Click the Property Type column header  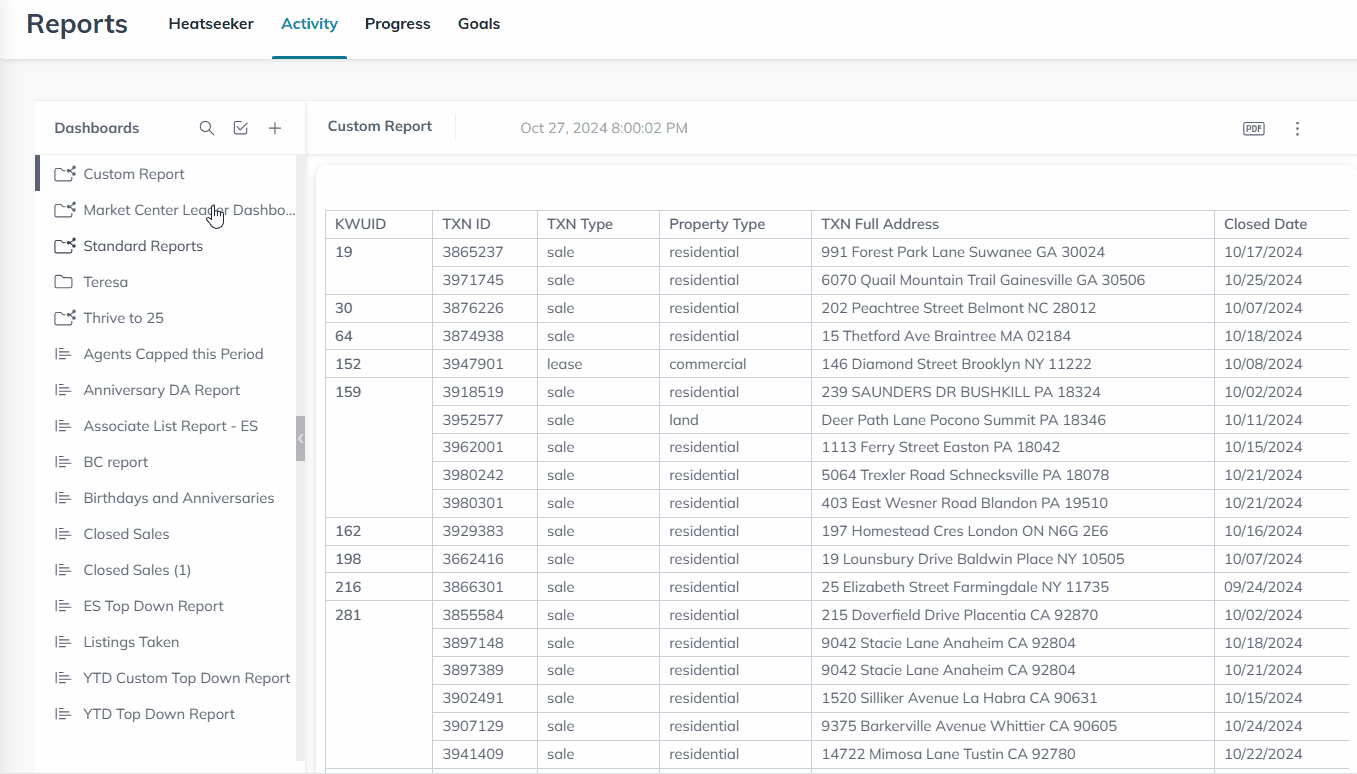[x=735, y=224]
